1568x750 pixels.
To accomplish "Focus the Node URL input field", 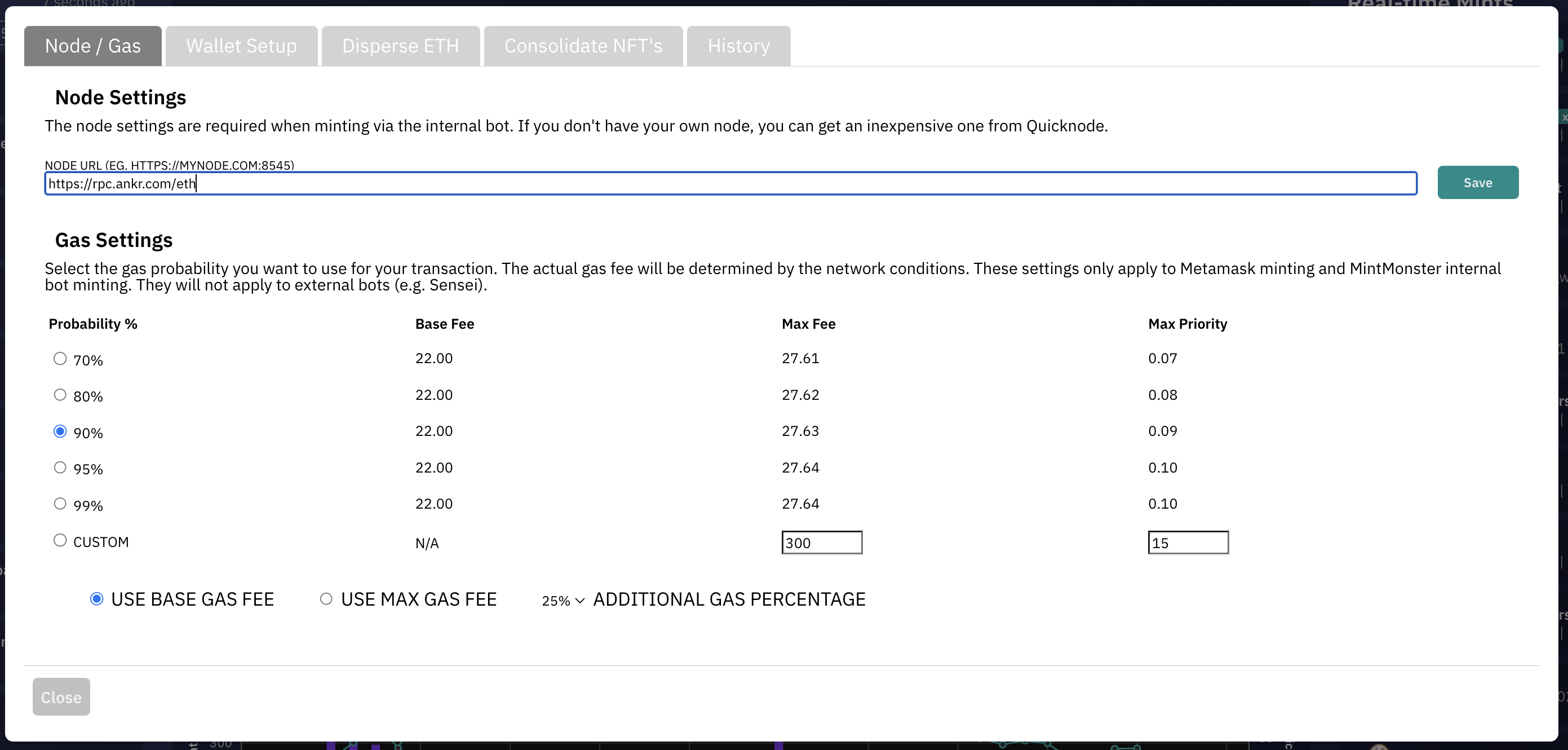I will (730, 184).
